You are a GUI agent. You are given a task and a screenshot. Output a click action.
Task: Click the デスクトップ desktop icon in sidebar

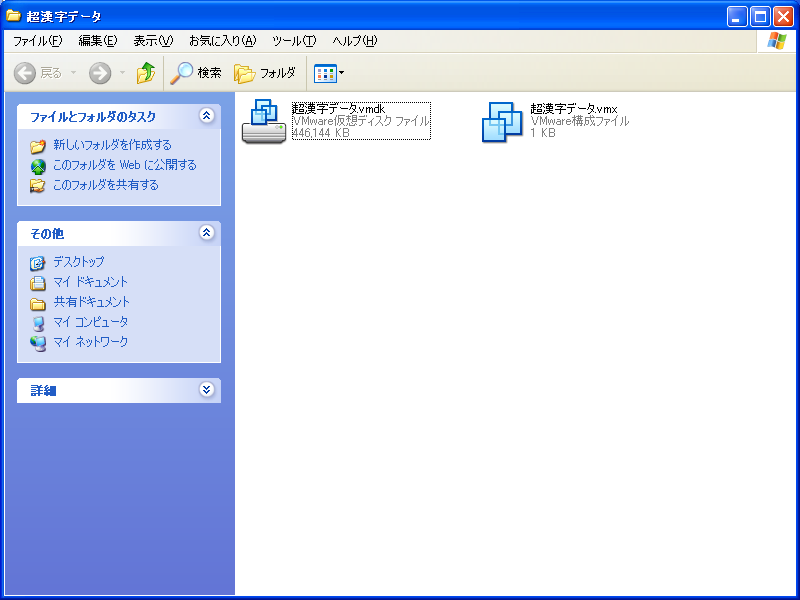pyautogui.click(x=38, y=262)
